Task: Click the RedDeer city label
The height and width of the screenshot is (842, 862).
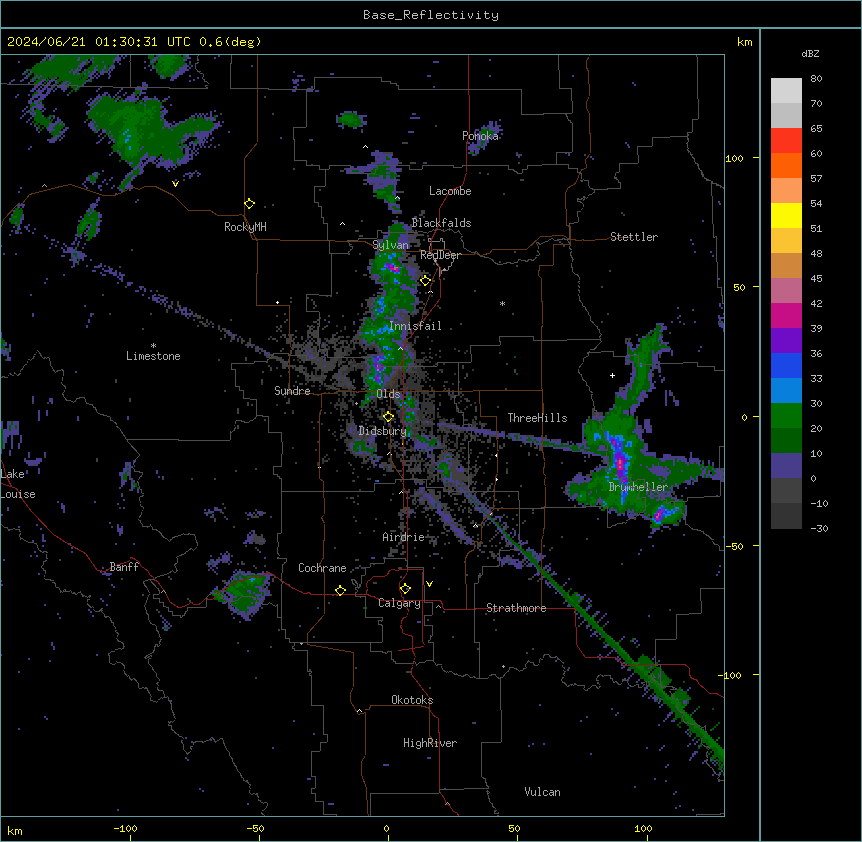Action: (x=440, y=255)
